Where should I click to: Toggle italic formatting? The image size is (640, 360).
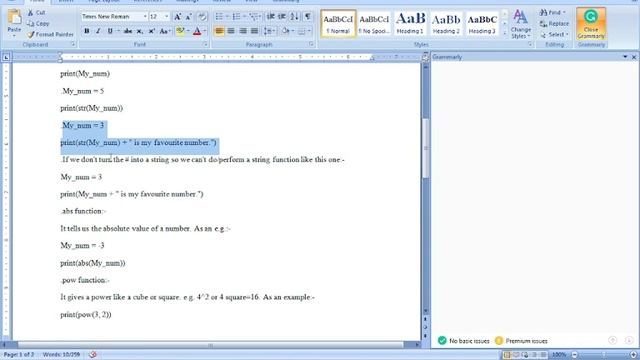coord(98,31)
